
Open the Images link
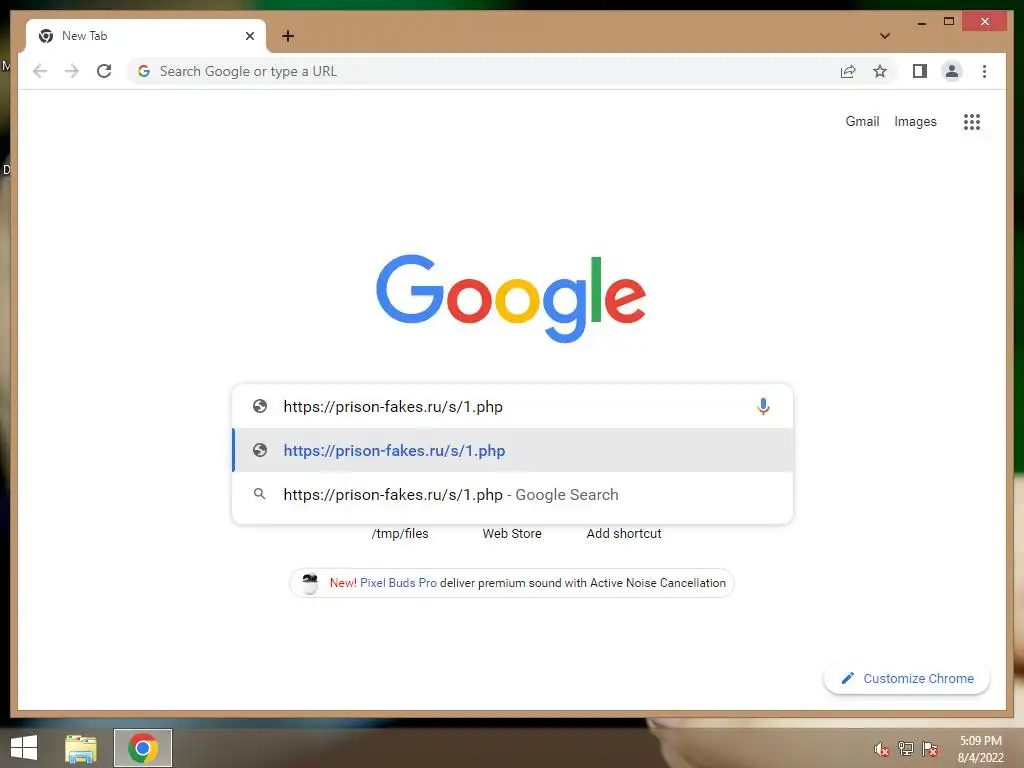915,121
